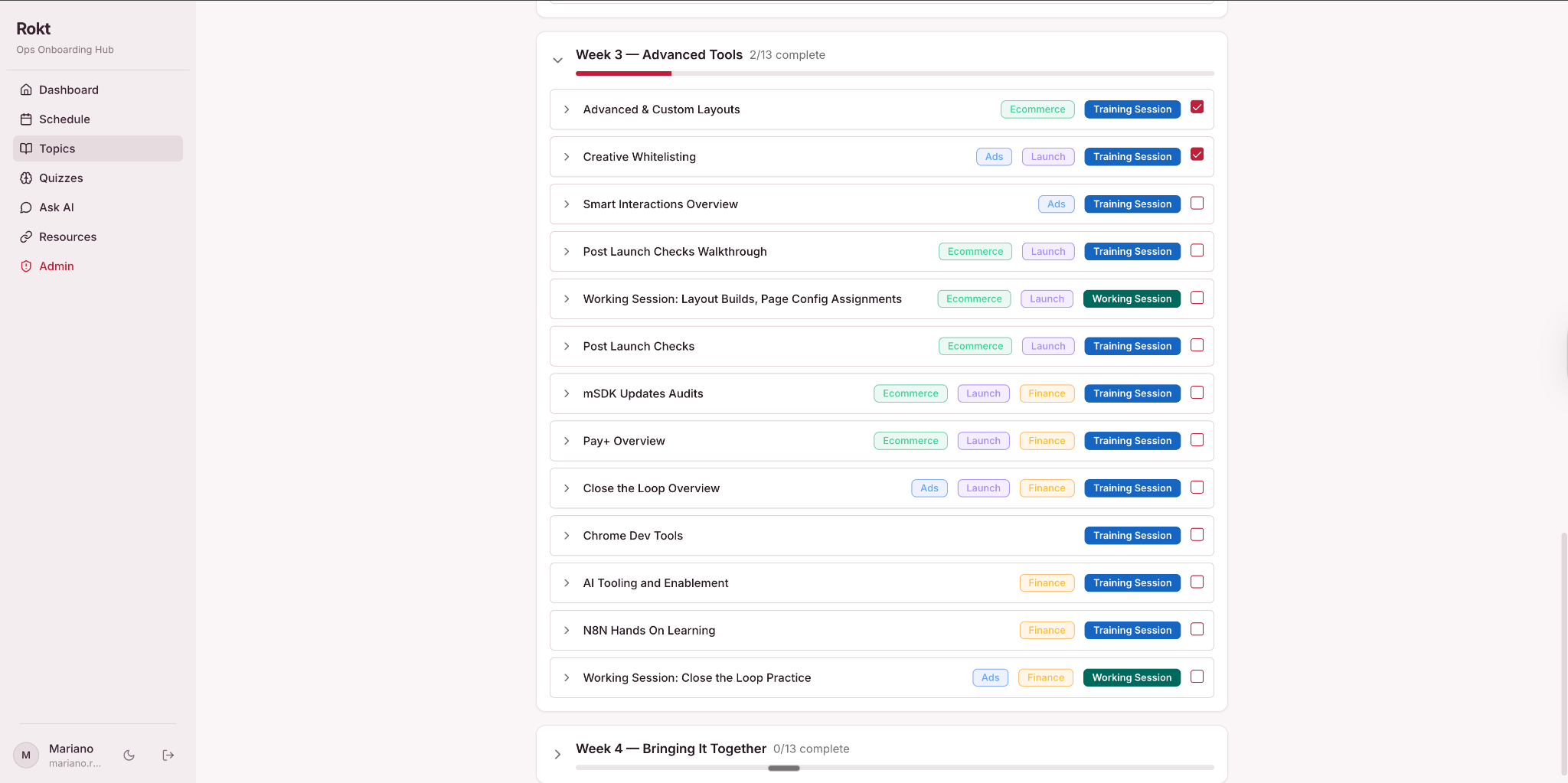Open the Admin page

point(98,266)
